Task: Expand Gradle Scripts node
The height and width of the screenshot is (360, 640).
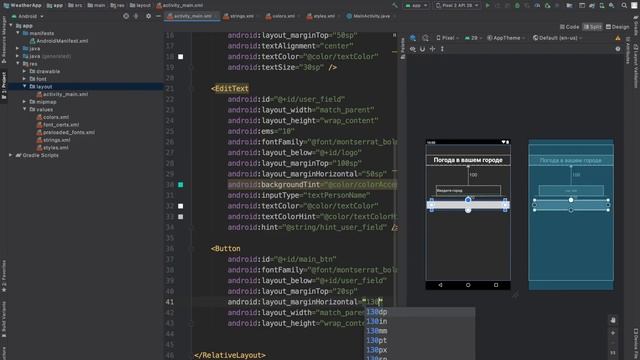Action: [11, 155]
